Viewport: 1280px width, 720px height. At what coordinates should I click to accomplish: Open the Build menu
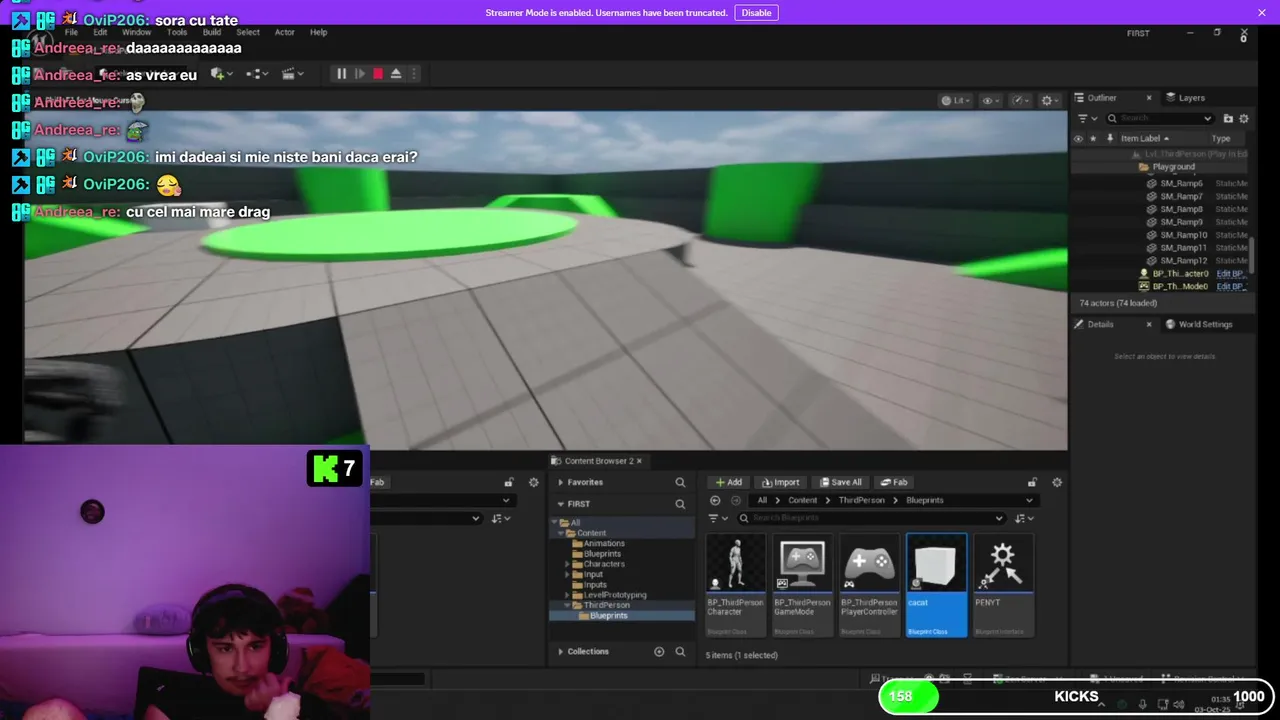(x=212, y=32)
